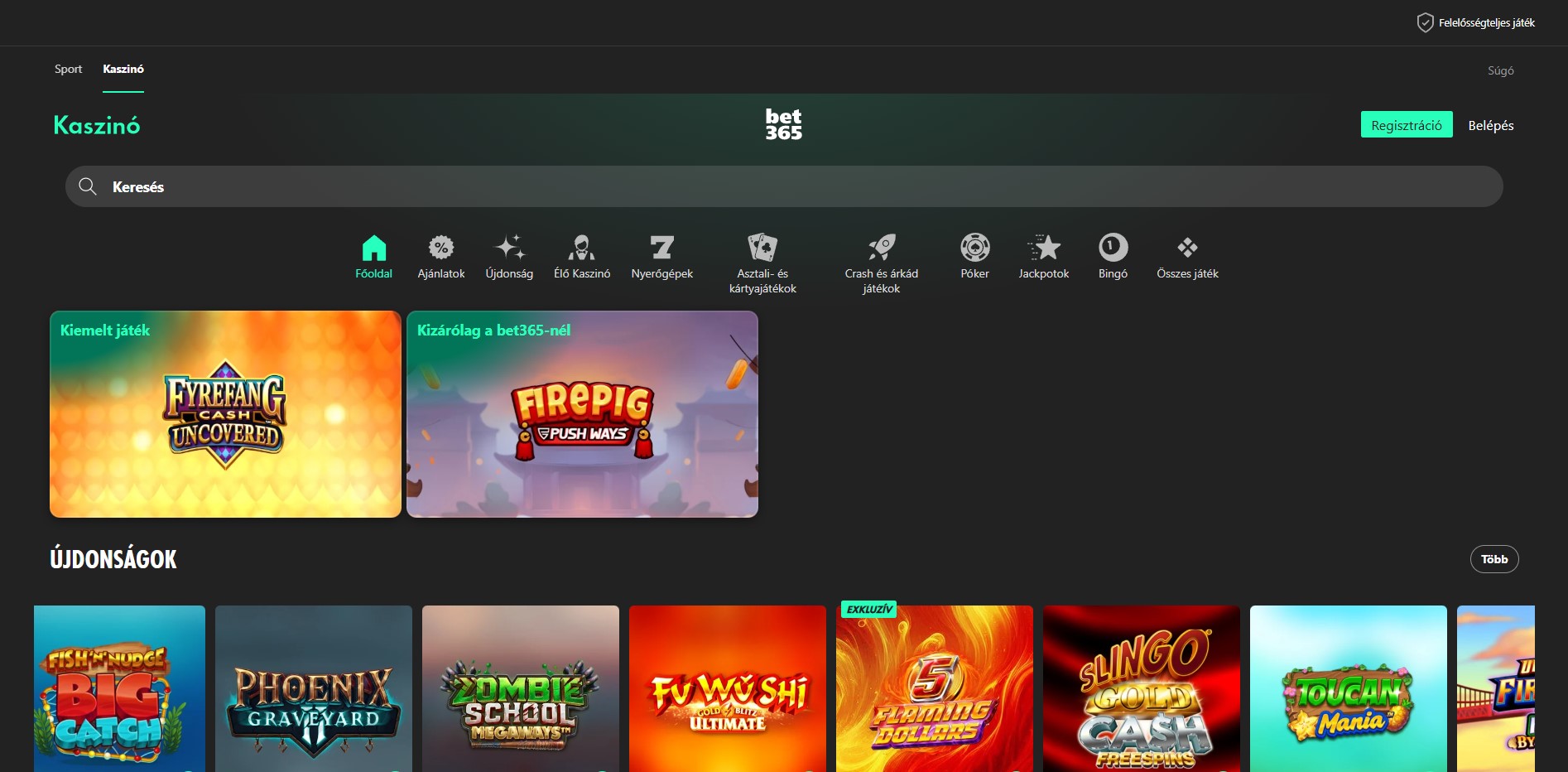Click the Főoldal home icon
Image resolution: width=1568 pixels, height=772 pixels.
coord(374,248)
